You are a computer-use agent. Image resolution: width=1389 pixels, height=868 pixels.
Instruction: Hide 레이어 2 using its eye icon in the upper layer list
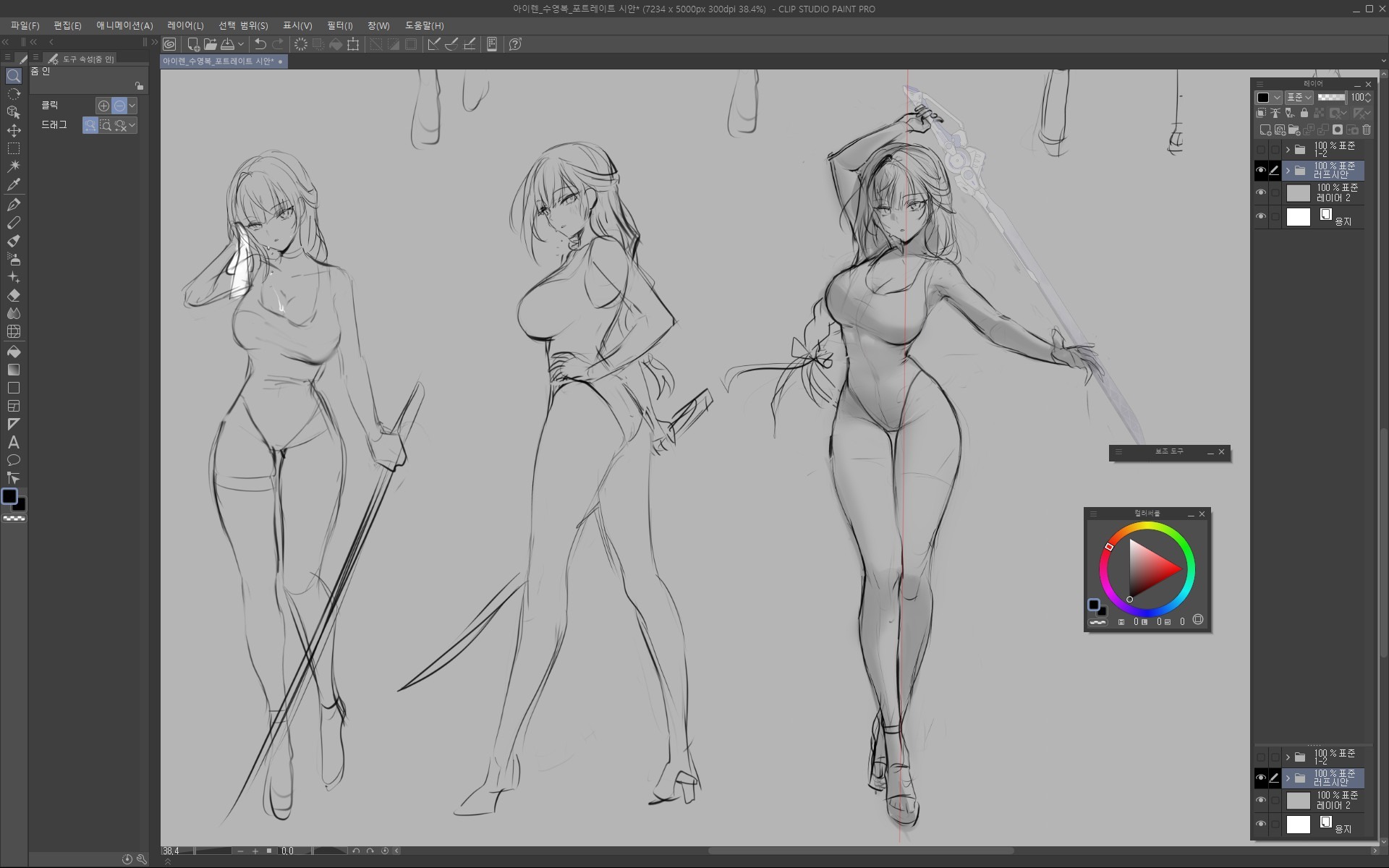click(x=1261, y=192)
